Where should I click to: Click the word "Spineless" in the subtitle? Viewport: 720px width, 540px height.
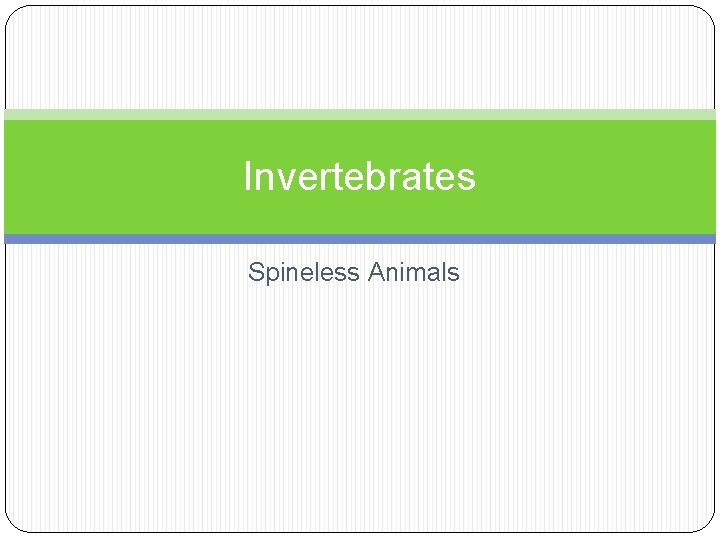(304, 272)
